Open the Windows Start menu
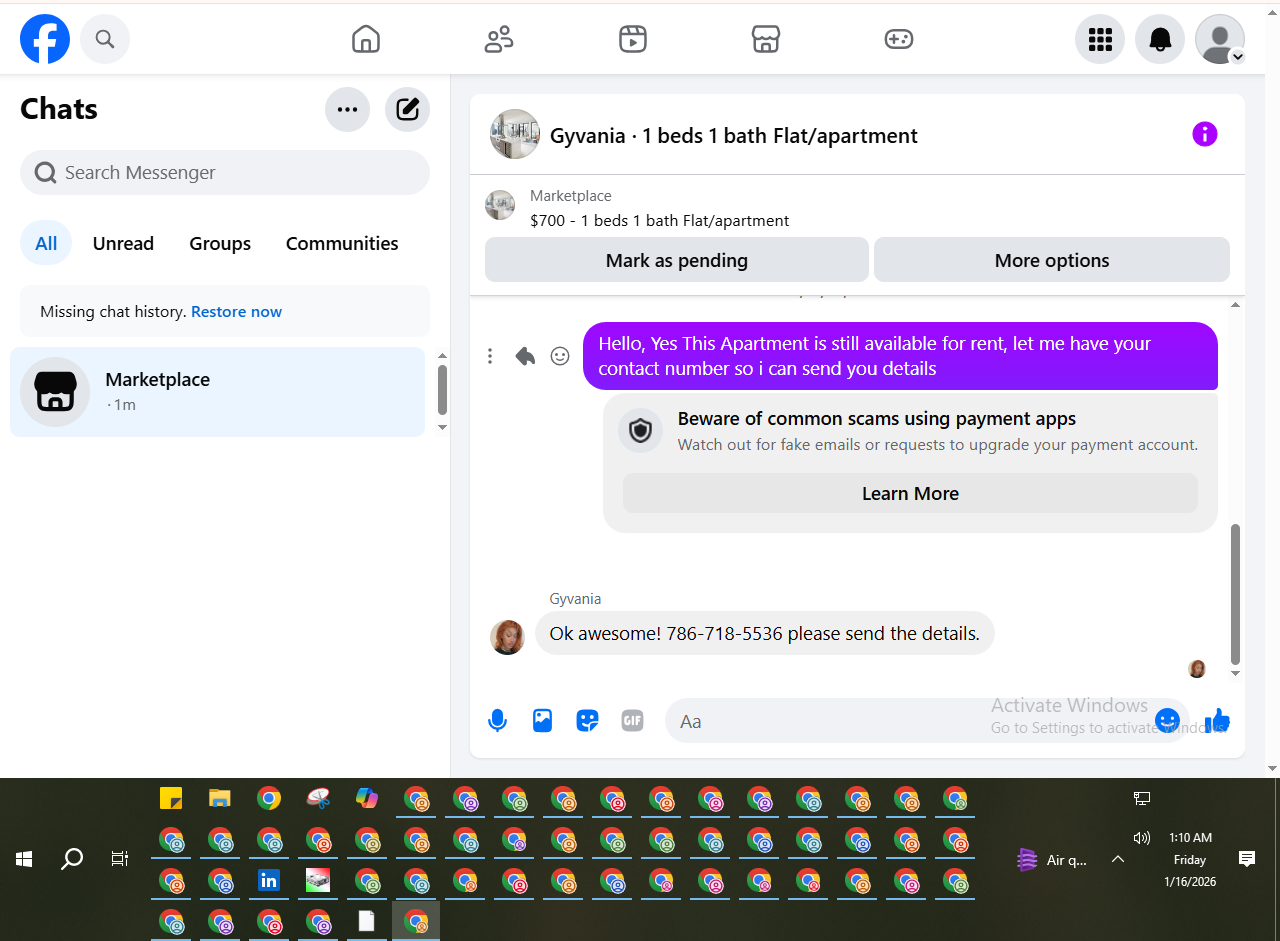Screen dimensions: 1280x941 coord(24,859)
